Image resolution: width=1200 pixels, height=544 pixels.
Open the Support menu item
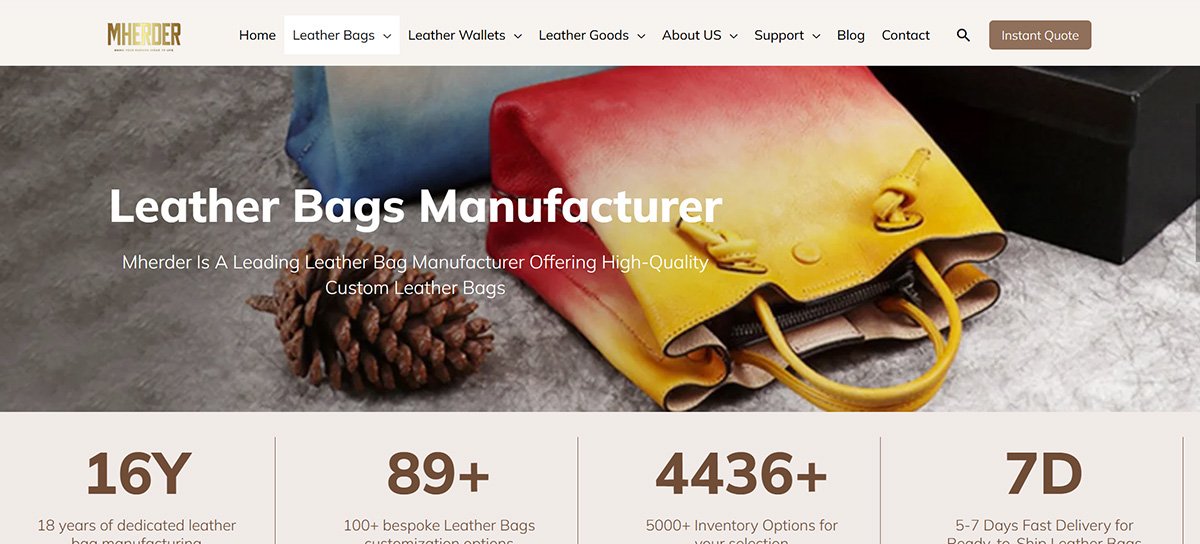point(779,35)
